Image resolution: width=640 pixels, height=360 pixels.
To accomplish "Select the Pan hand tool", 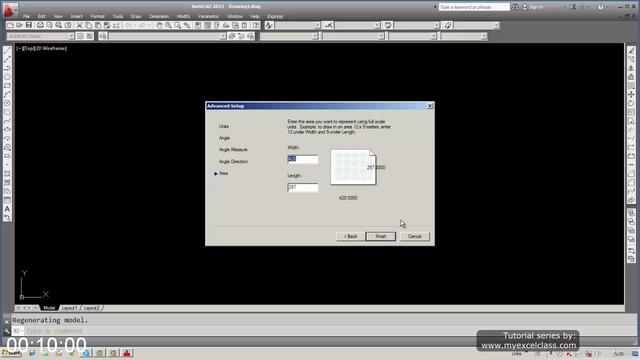I will pos(159,25).
